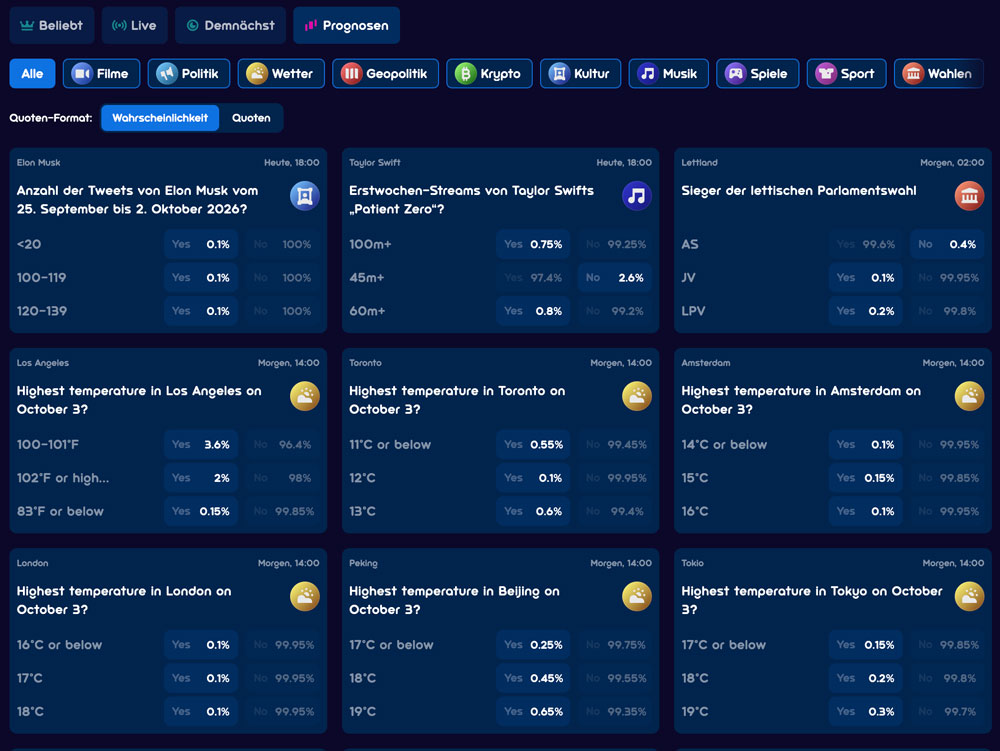
Task: Click the music note icon on Taylor Swift card
Action: point(636,196)
